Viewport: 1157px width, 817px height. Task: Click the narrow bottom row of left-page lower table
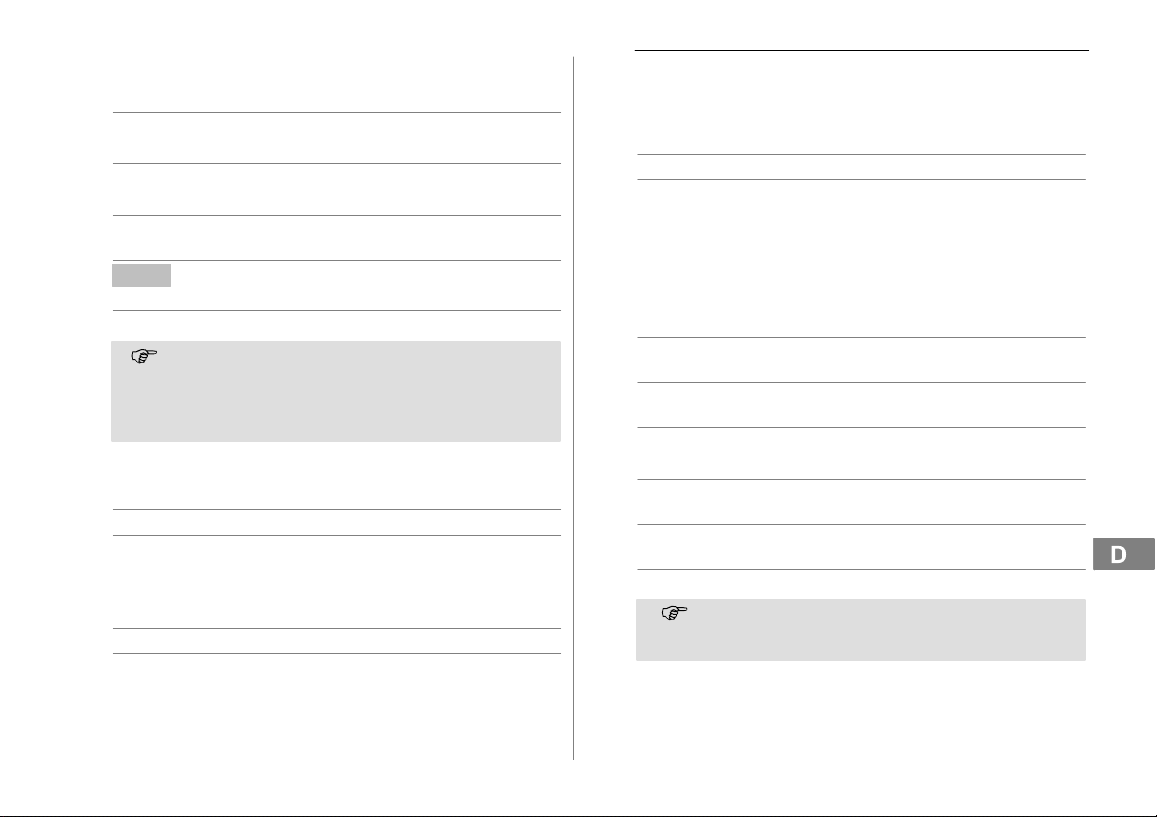click(336, 641)
